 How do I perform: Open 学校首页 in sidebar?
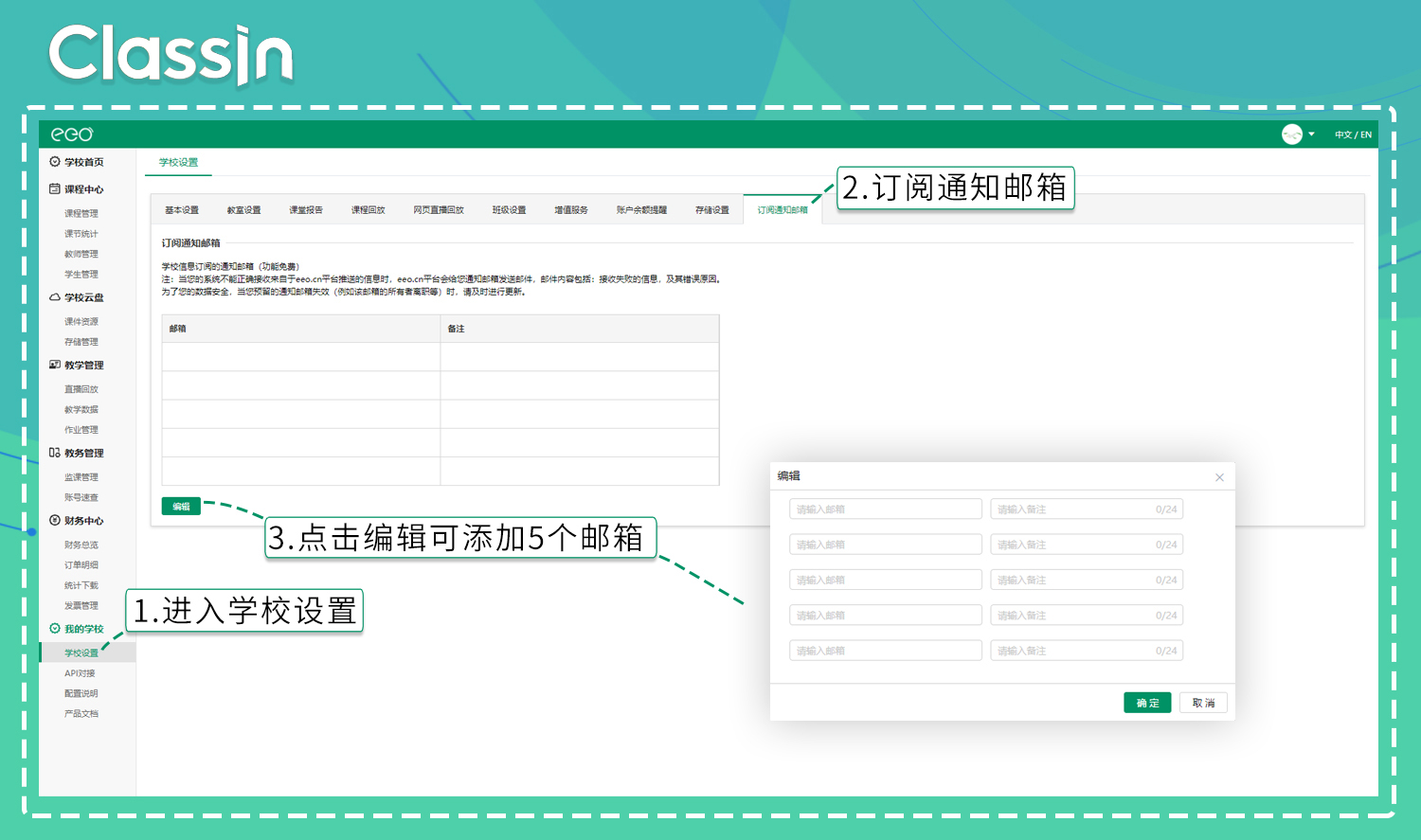[x=84, y=162]
